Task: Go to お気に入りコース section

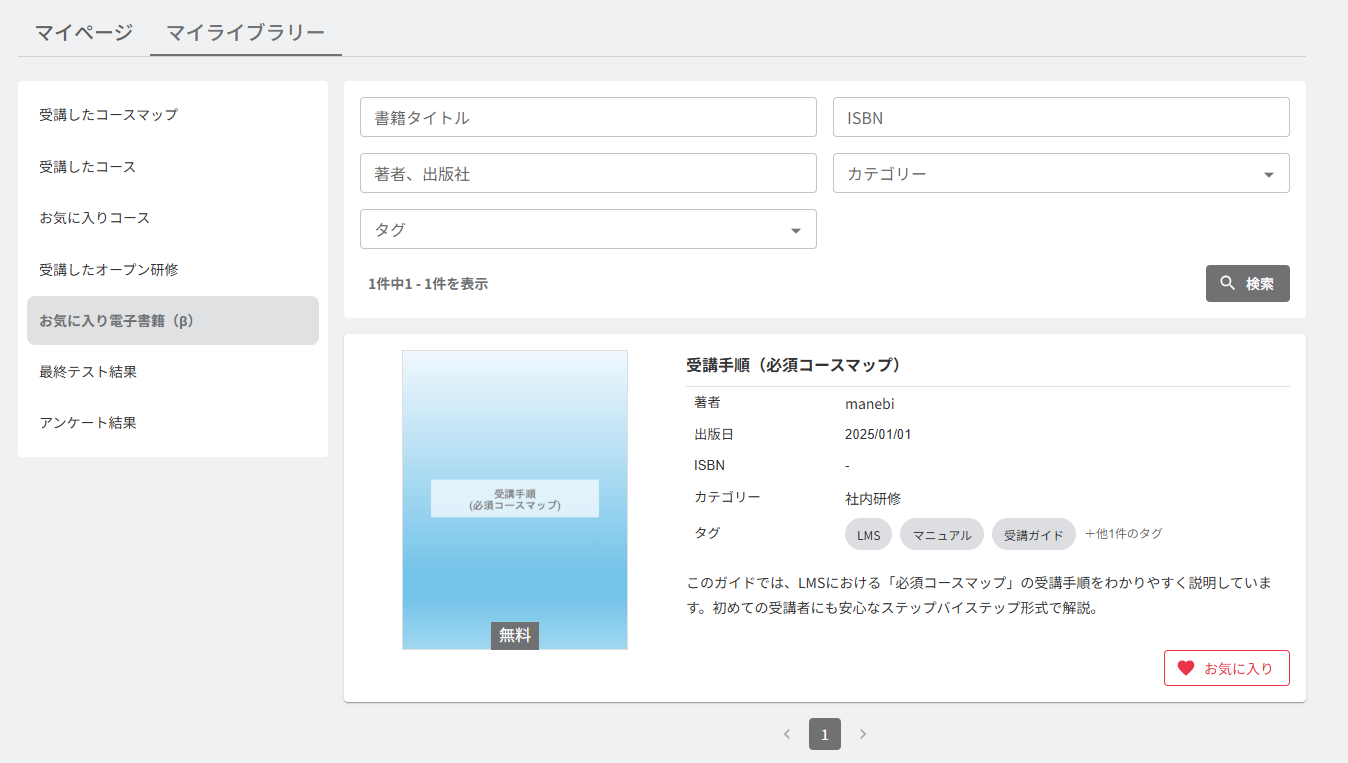Action: pyautogui.click(x=95, y=218)
